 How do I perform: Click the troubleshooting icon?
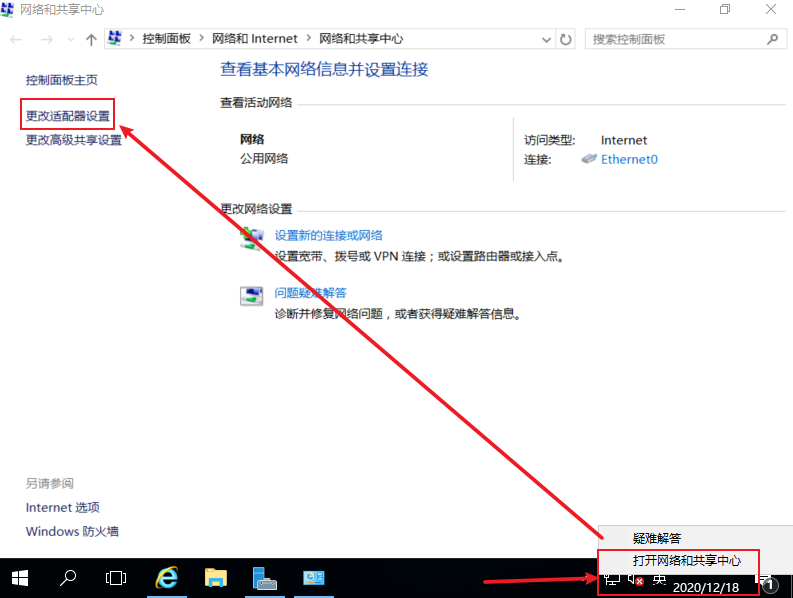[x=251, y=296]
